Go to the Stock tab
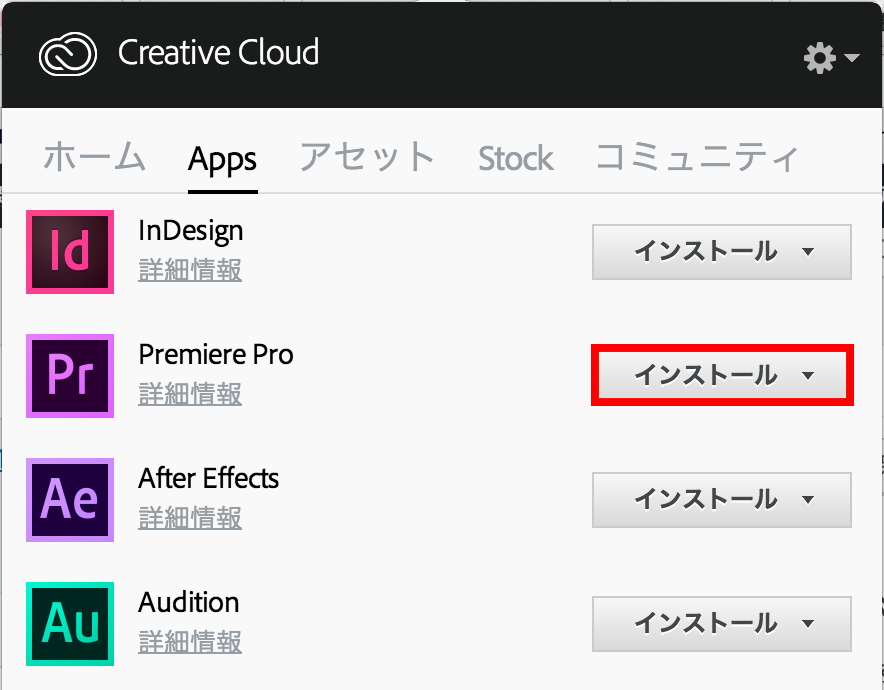The width and height of the screenshot is (884, 690). 515,158
